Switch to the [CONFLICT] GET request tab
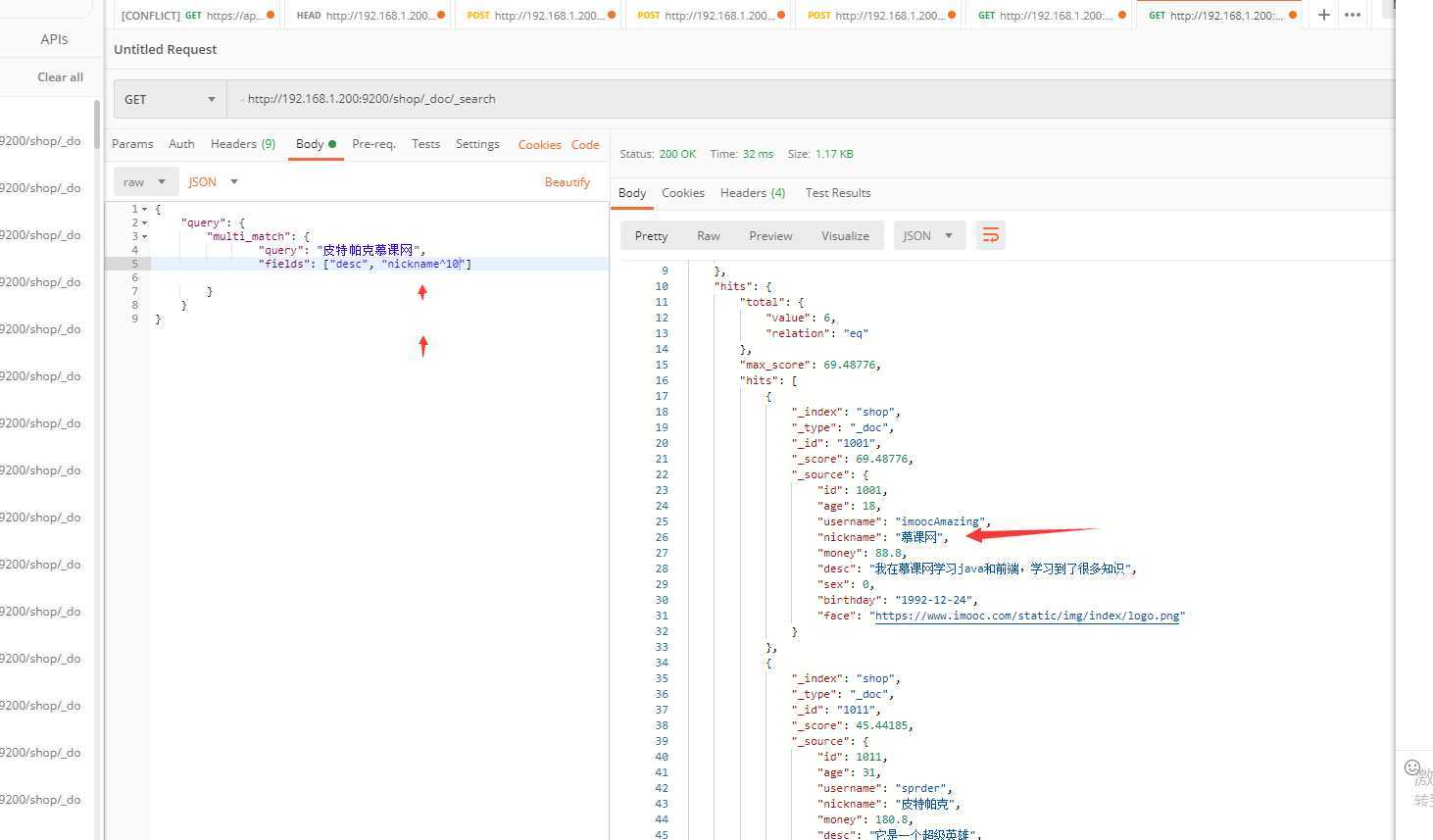 [198, 15]
